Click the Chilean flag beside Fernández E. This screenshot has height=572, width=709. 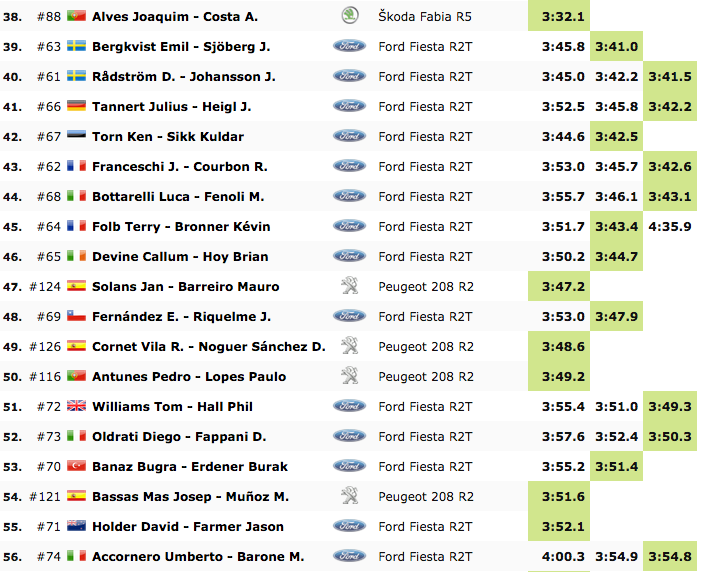pyautogui.click(x=76, y=316)
